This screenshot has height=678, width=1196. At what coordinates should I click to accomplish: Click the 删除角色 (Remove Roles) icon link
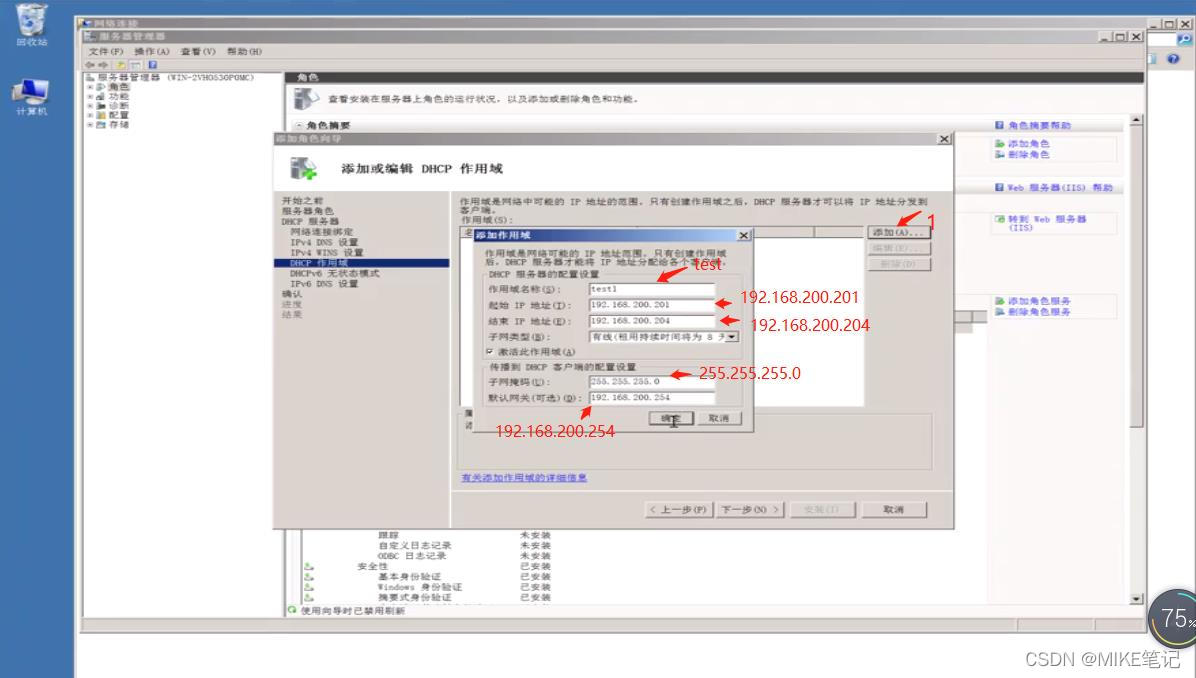pyautogui.click(x=999, y=154)
